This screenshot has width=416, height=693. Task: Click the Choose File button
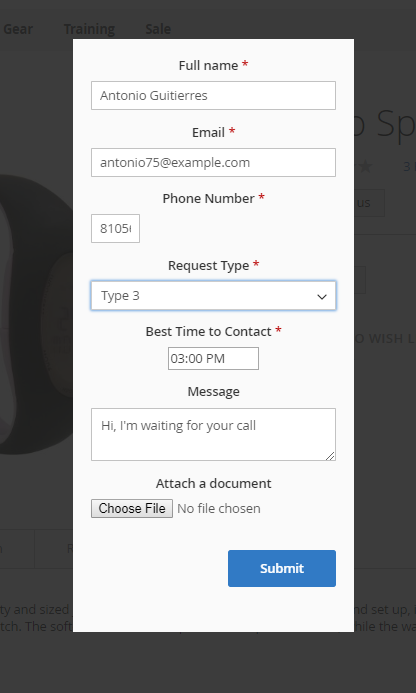tap(132, 508)
